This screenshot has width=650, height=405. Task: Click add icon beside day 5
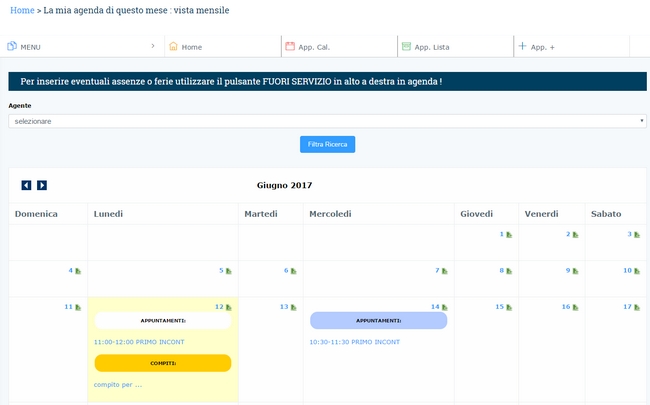point(228,271)
